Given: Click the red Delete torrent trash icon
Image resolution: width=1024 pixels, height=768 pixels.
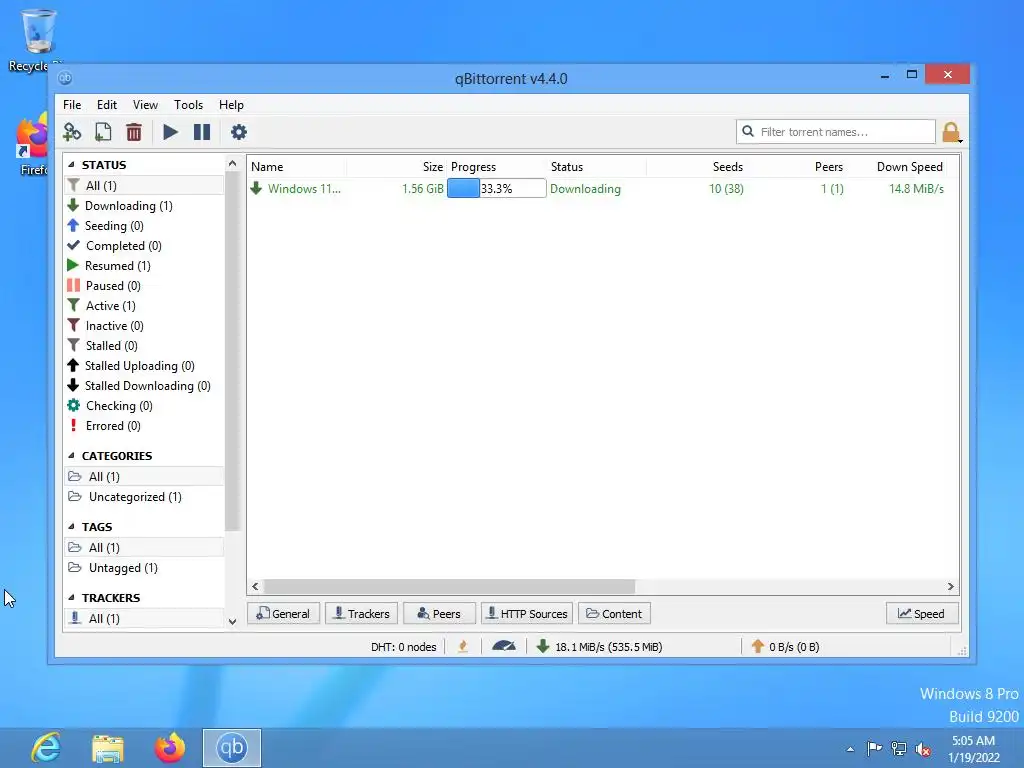Looking at the screenshot, I should [x=134, y=132].
